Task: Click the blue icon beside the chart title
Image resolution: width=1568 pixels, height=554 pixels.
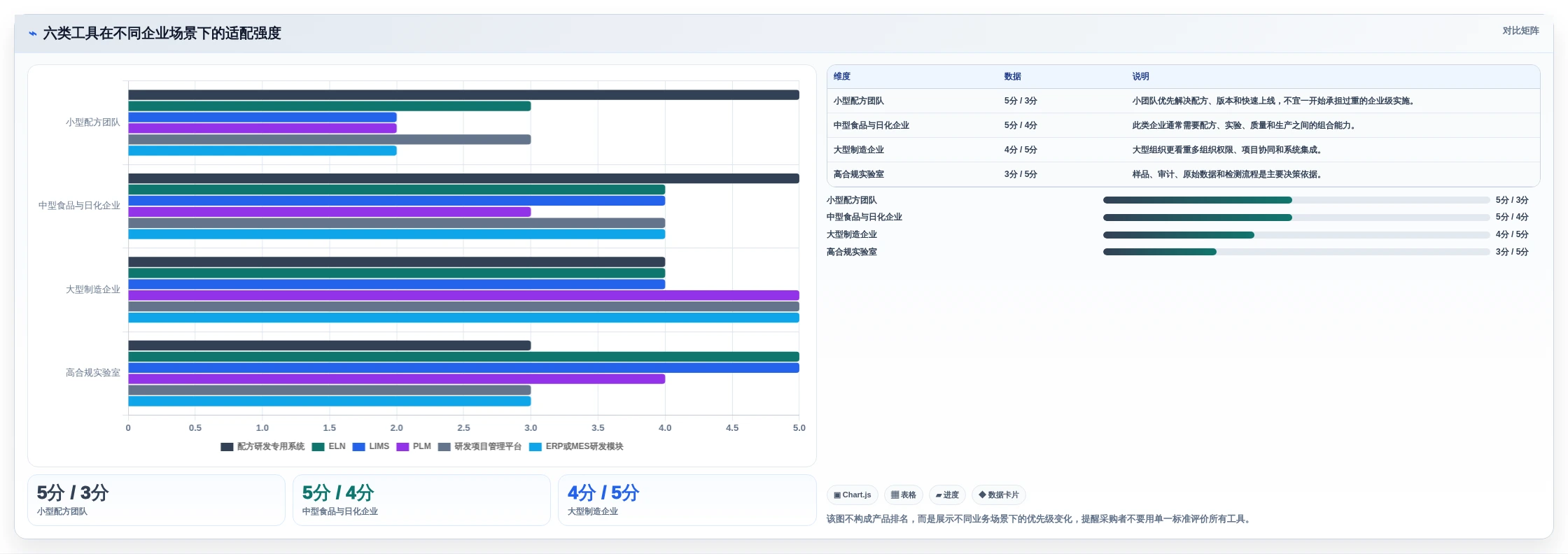Action: coord(32,34)
